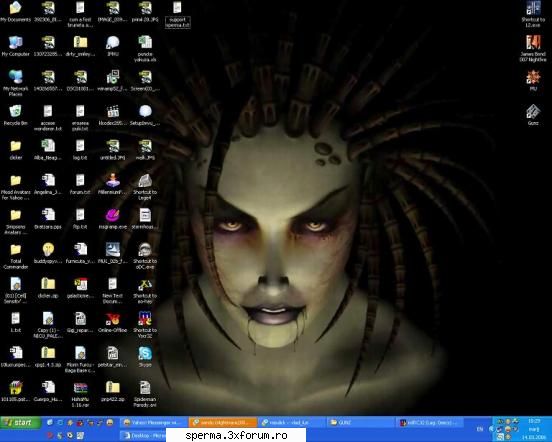Click the EN language indicator in taskbar

coord(480,429)
